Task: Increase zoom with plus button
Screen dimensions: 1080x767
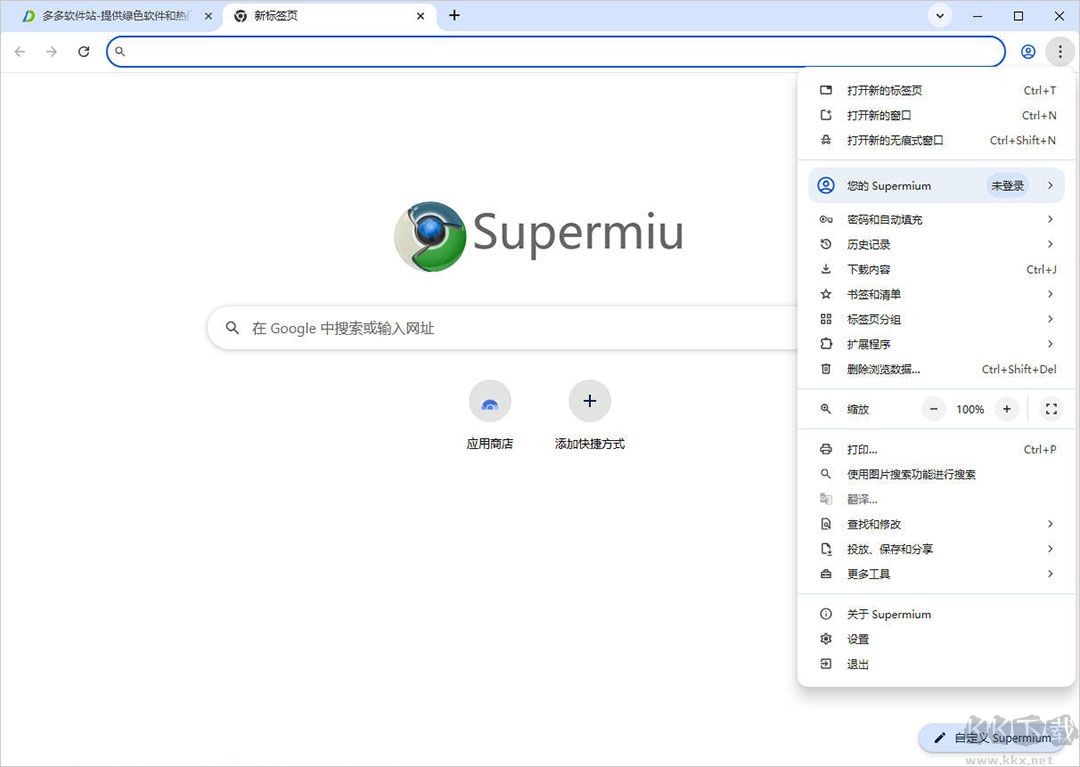Action: pos(1006,409)
